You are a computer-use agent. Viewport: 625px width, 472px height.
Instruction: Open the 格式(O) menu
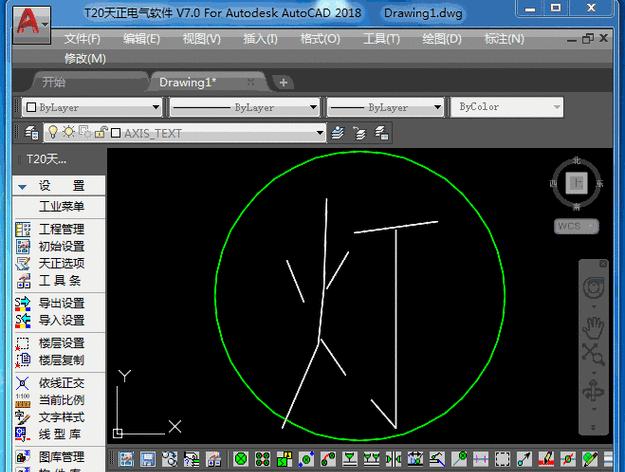coord(320,39)
